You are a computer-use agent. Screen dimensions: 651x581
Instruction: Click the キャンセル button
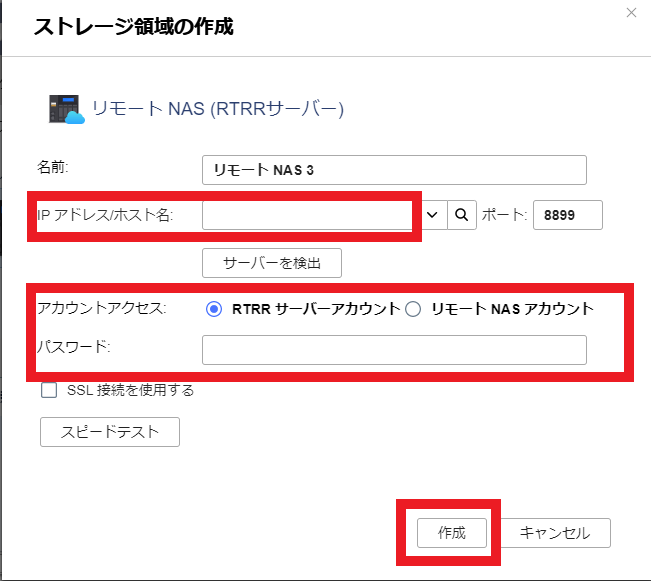555,533
